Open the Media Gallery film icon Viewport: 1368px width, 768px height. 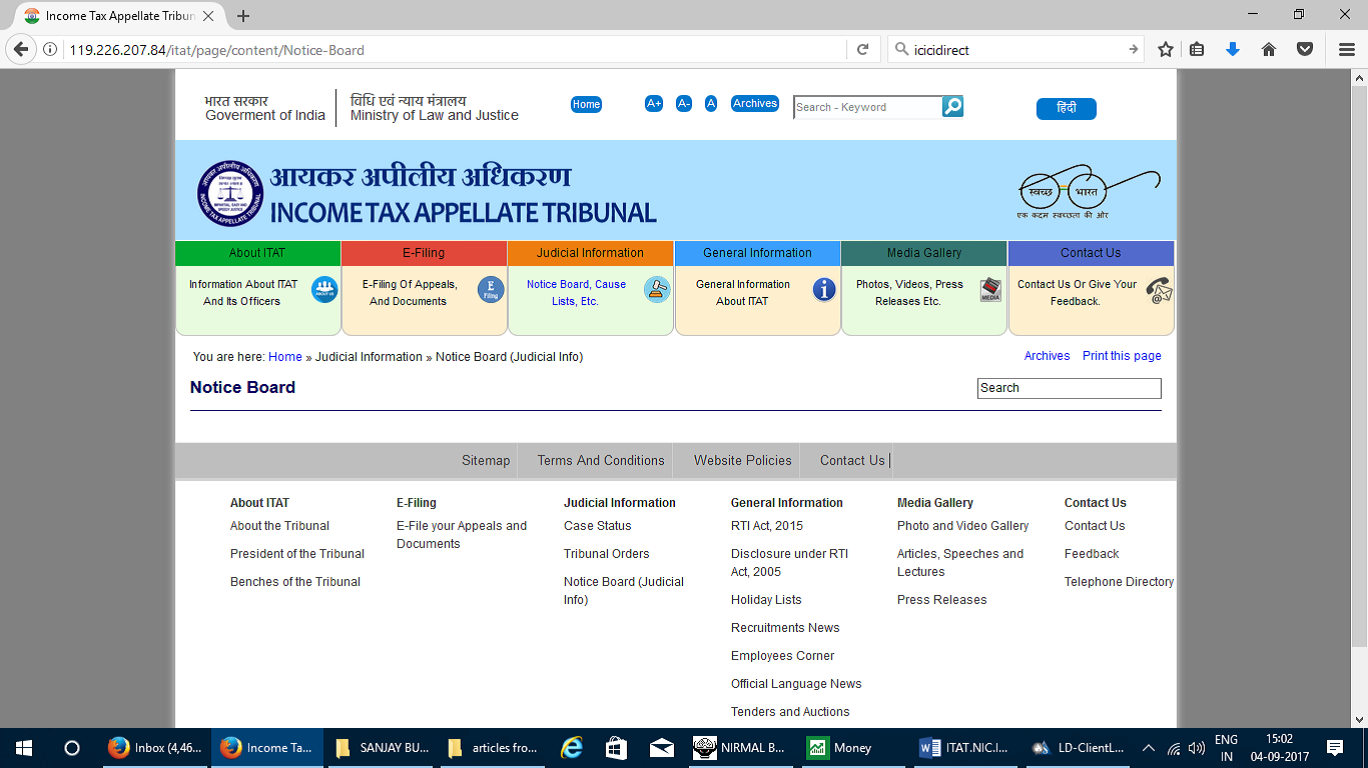click(x=990, y=290)
